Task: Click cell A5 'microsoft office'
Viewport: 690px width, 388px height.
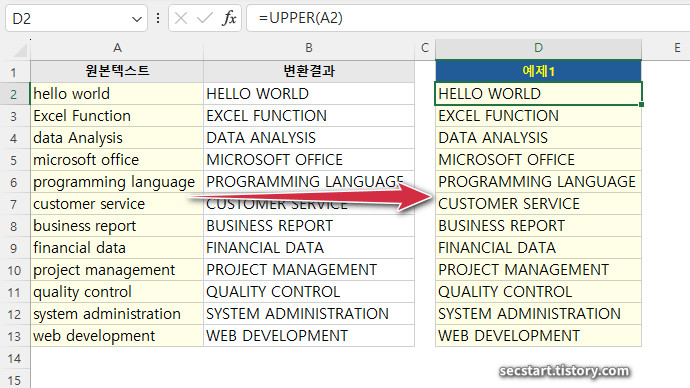Action: (117, 160)
